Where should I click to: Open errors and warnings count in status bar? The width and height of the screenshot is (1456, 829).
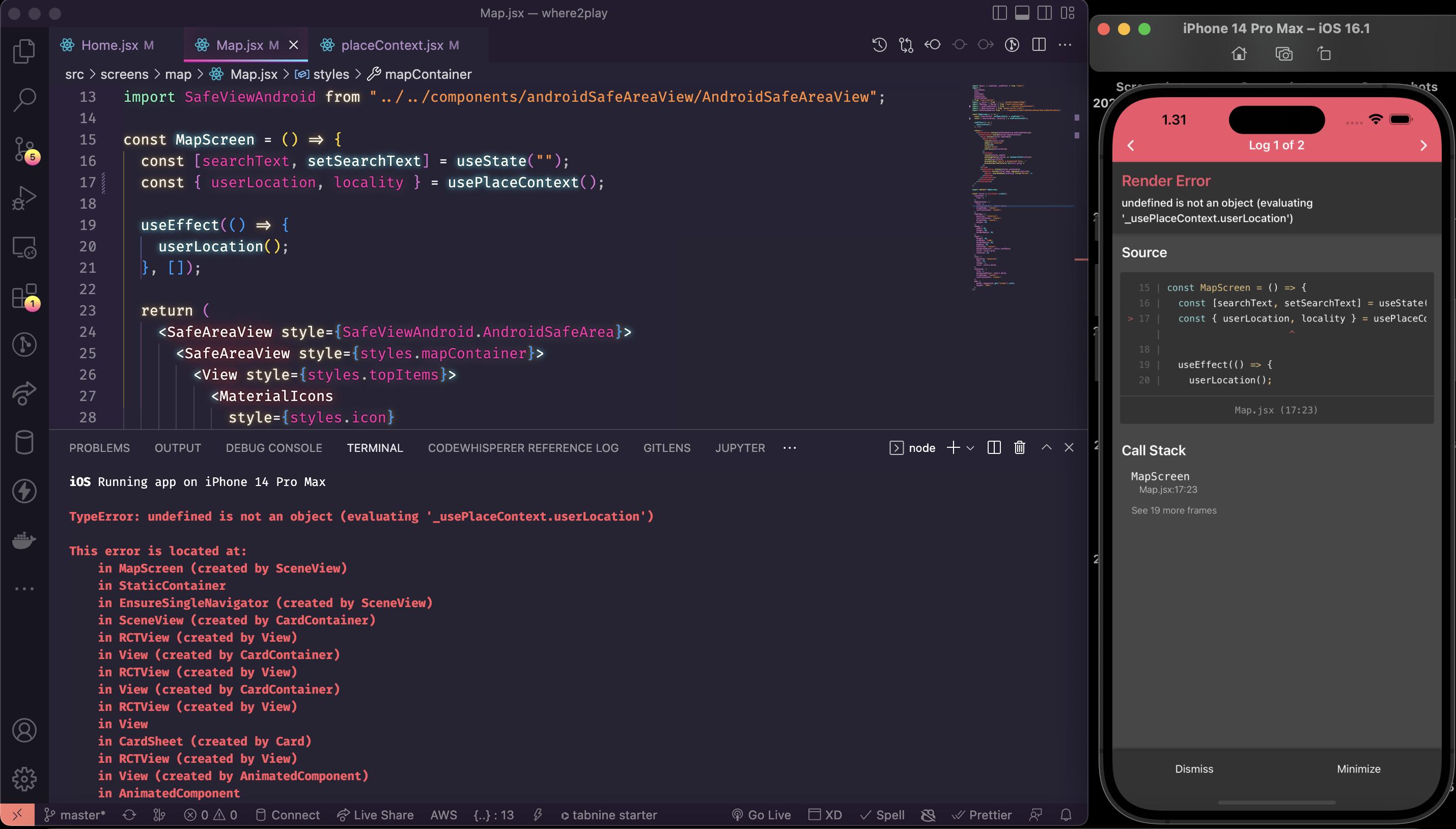point(211,815)
